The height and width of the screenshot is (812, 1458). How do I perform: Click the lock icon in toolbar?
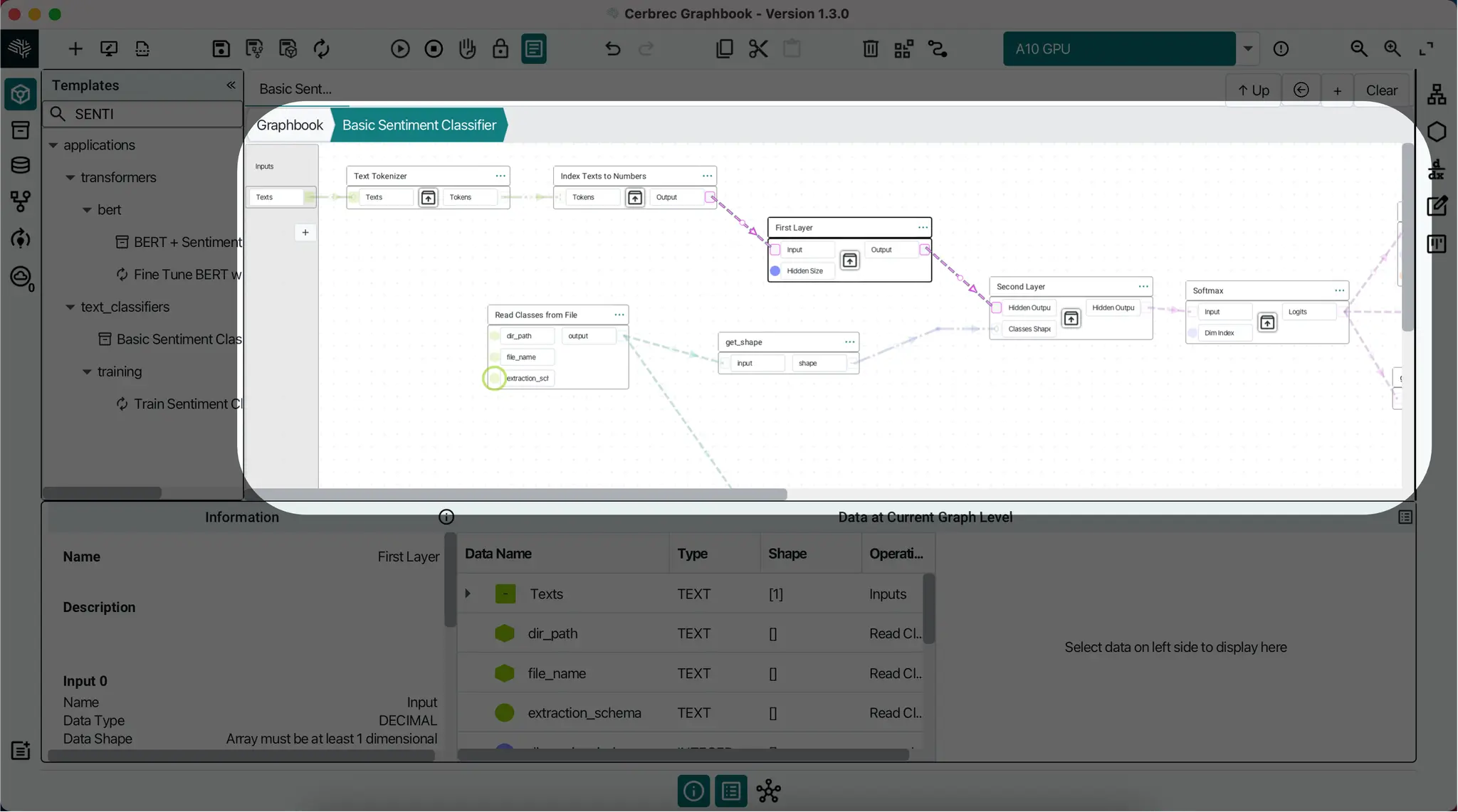(500, 49)
